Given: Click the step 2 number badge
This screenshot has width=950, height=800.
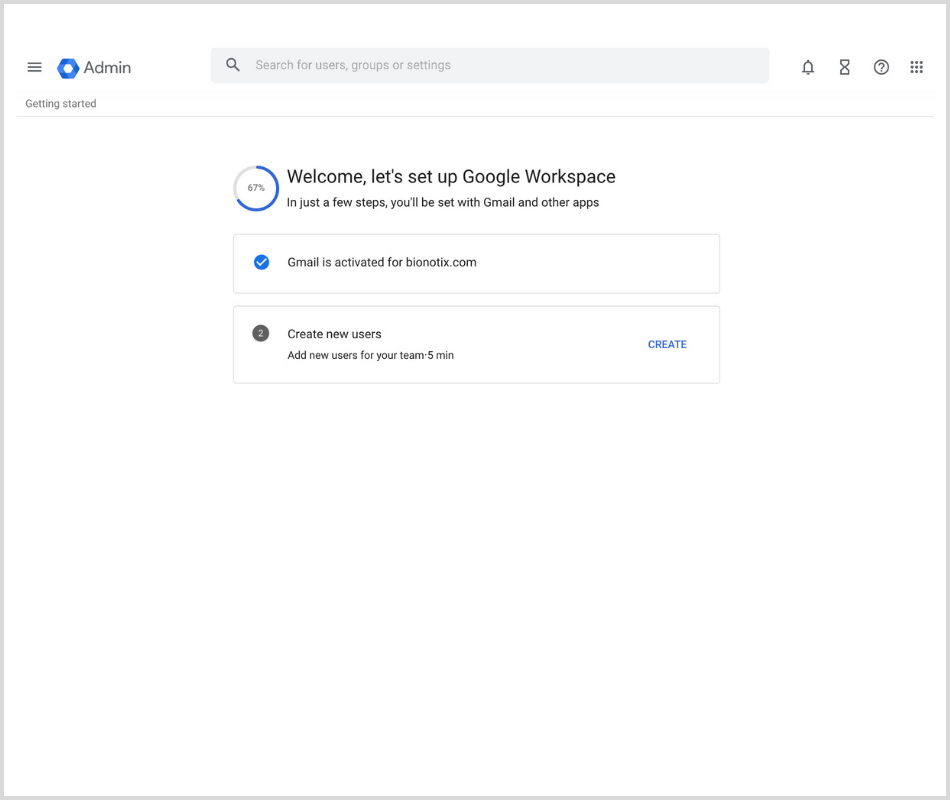Looking at the screenshot, I should 261,333.
